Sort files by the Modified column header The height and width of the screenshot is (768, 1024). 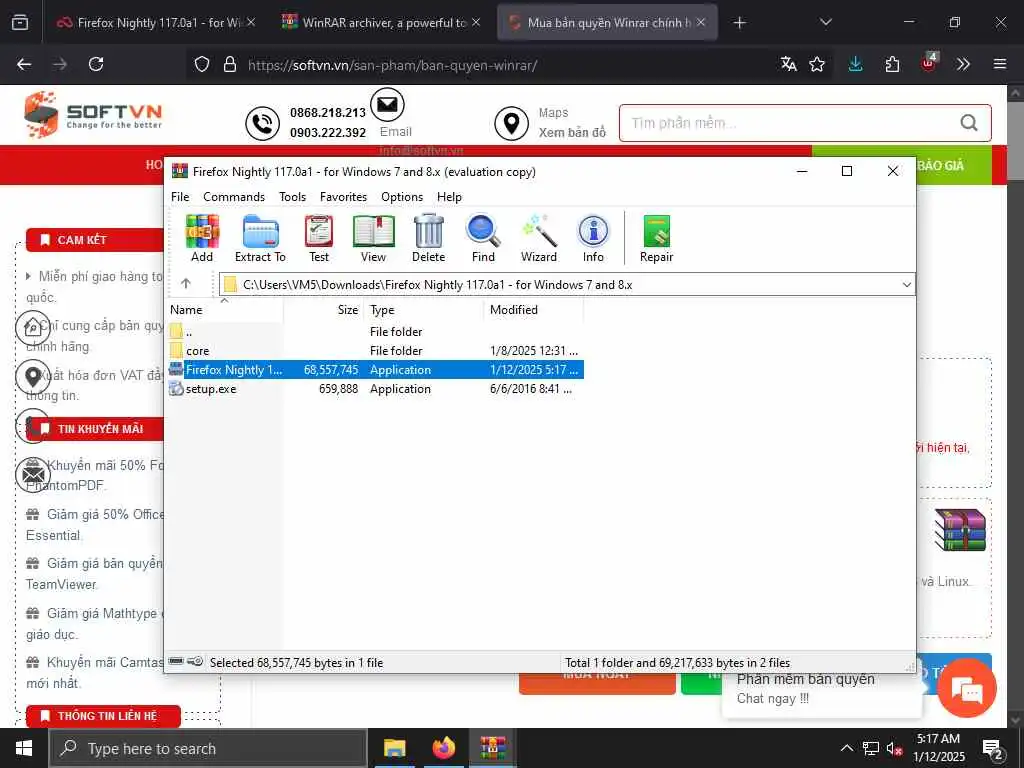point(534,310)
